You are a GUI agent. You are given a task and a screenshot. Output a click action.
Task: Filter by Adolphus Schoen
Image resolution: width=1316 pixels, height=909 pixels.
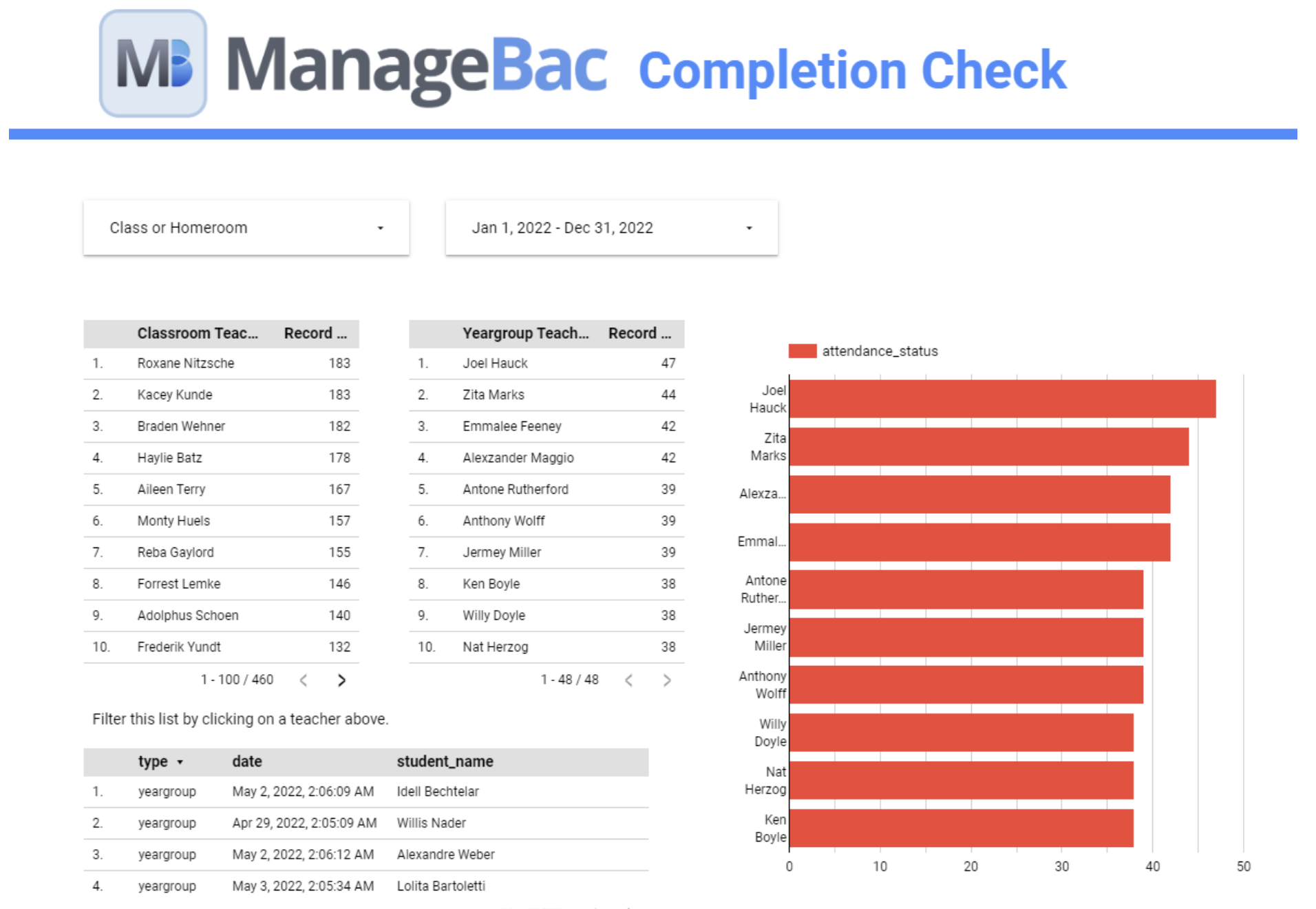point(221,616)
